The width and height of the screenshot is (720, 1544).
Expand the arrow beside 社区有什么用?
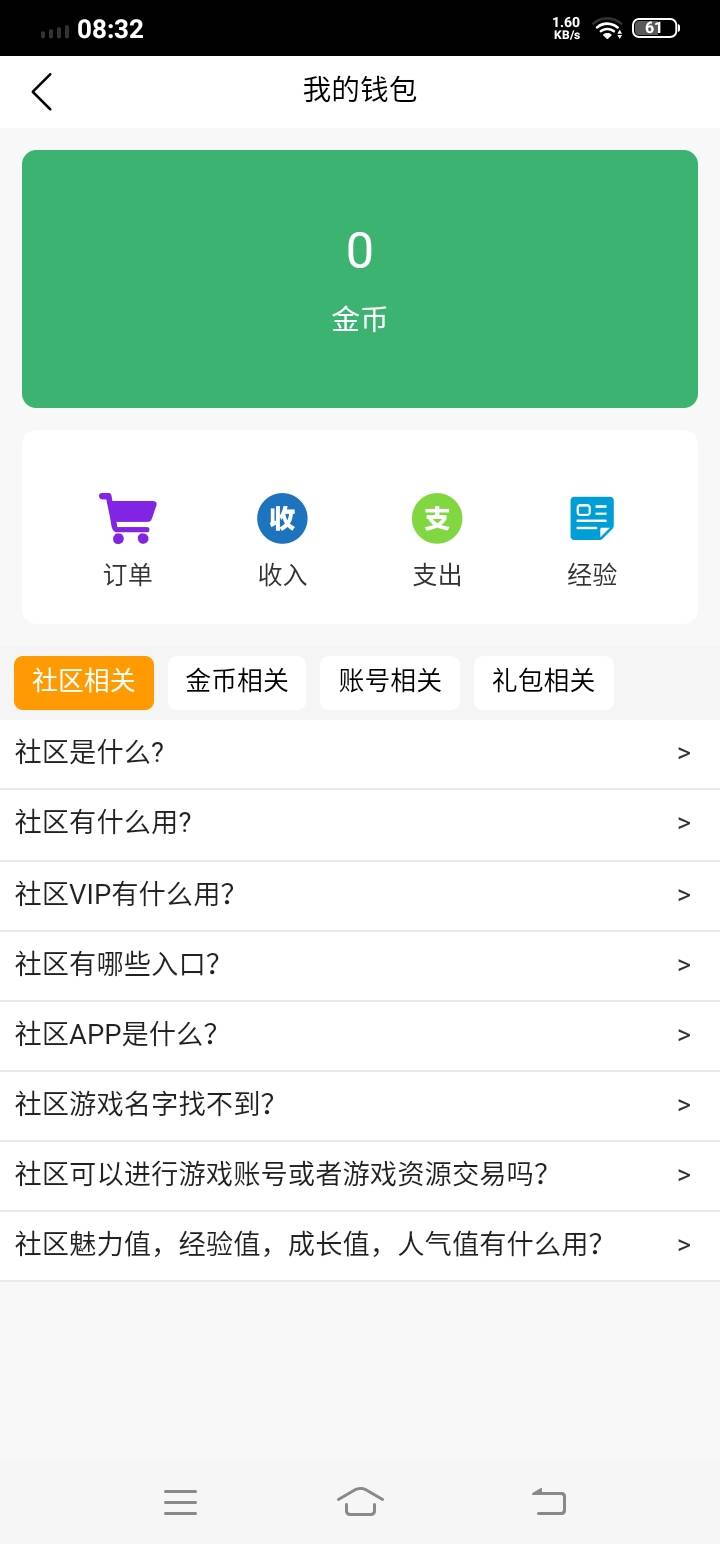point(684,824)
